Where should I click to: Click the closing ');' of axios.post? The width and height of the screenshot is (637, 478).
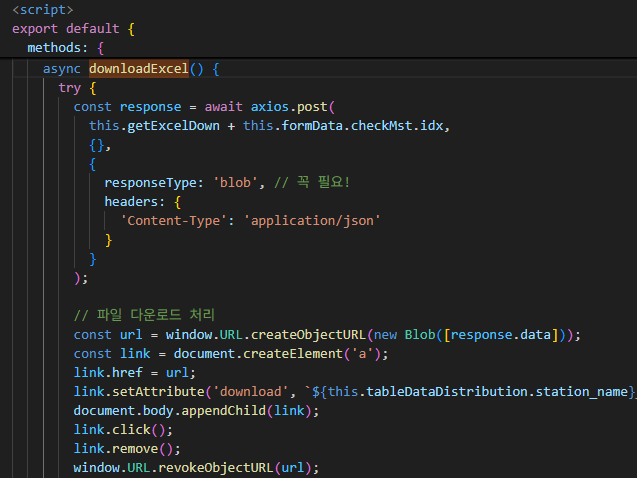[x=81, y=278]
